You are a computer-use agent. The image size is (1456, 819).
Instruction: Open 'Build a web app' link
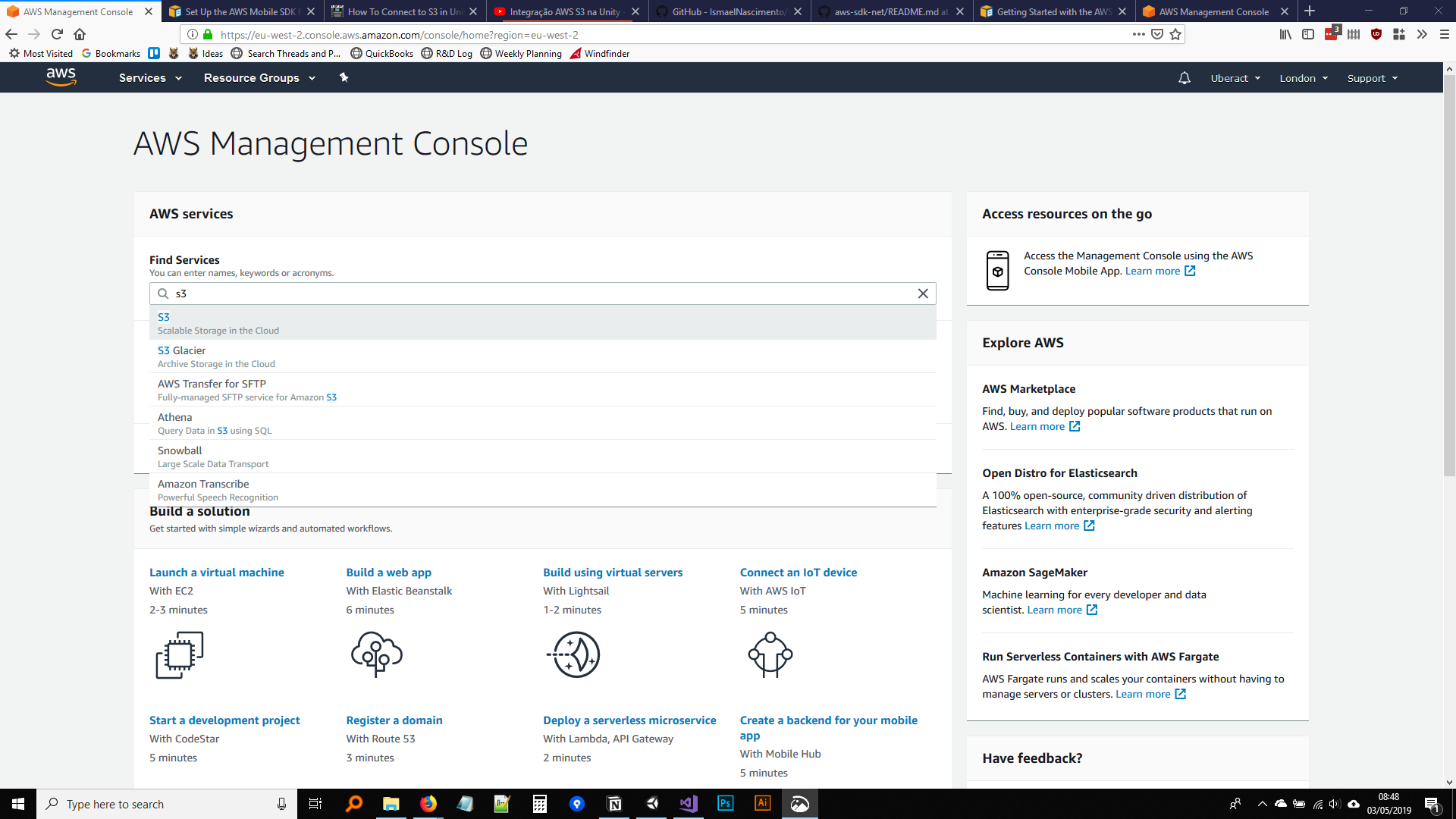coord(388,573)
